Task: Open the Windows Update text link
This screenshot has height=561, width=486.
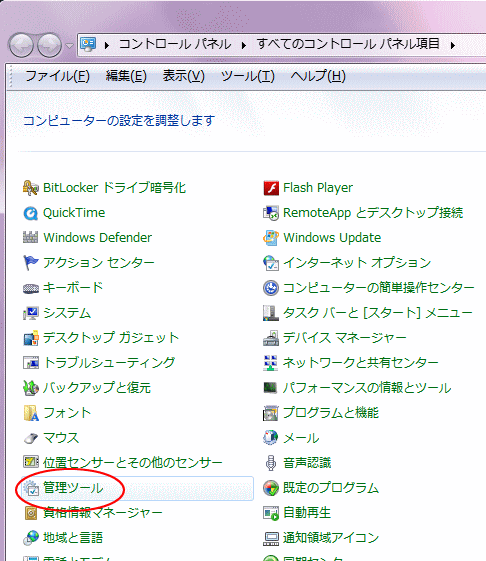Action: pyautogui.click(x=332, y=238)
